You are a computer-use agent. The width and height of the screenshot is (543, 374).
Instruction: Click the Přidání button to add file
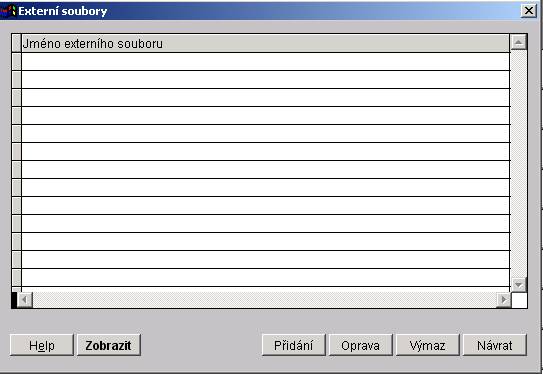click(x=294, y=345)
